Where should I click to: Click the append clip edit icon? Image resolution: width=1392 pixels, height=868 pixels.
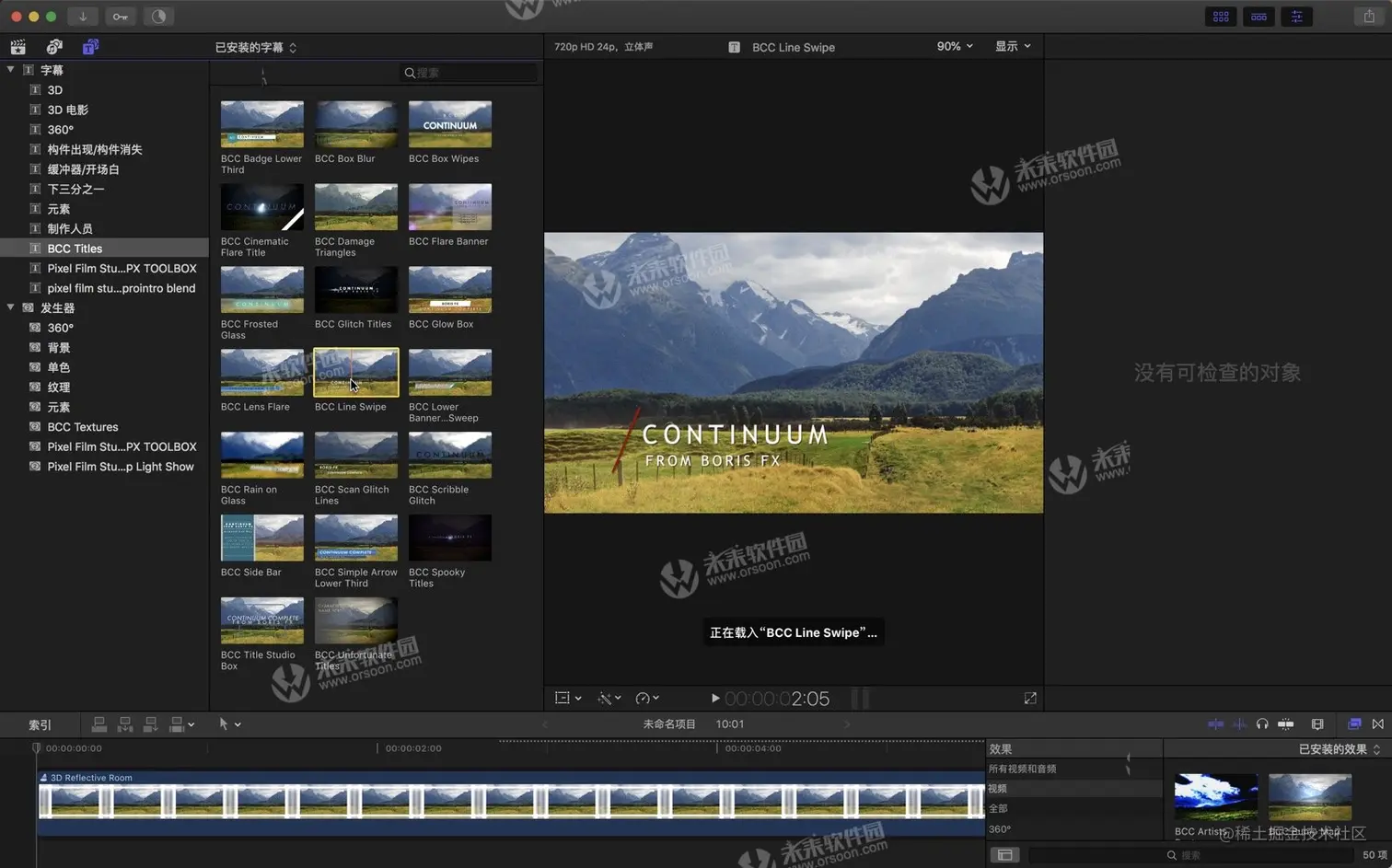[151, 724]
